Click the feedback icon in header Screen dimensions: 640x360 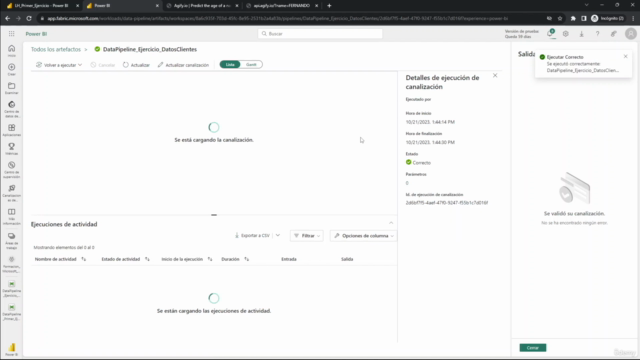[x=613, y=34]
